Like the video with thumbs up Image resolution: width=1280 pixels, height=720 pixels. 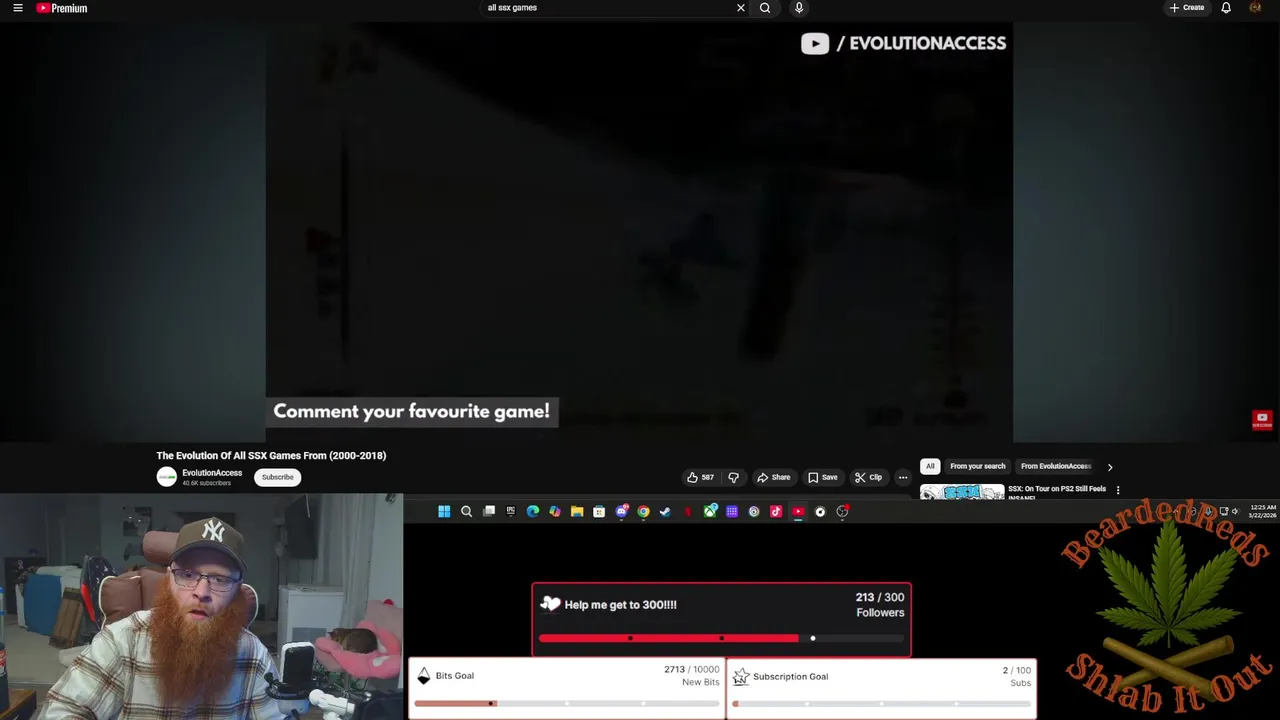(700, 477)
